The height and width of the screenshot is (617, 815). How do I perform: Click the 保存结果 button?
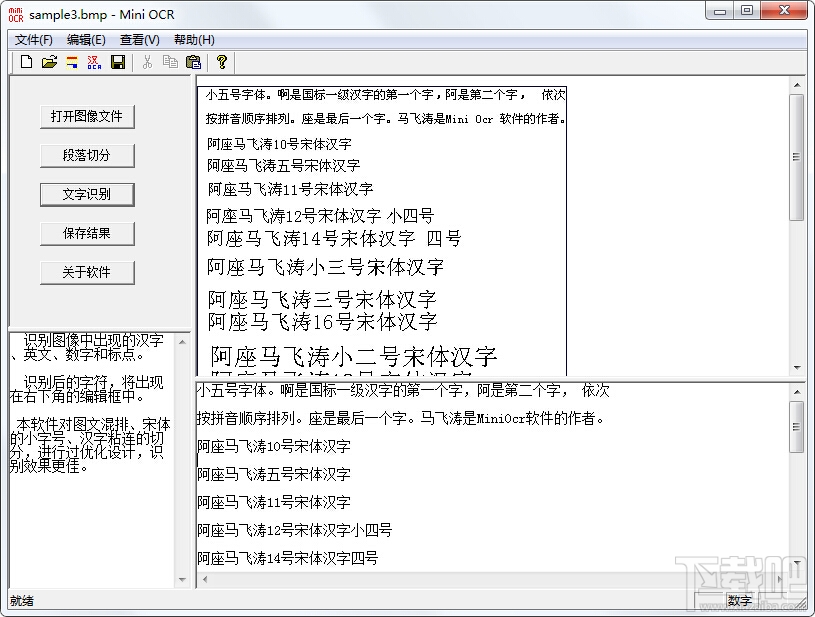tap(87, 233)
